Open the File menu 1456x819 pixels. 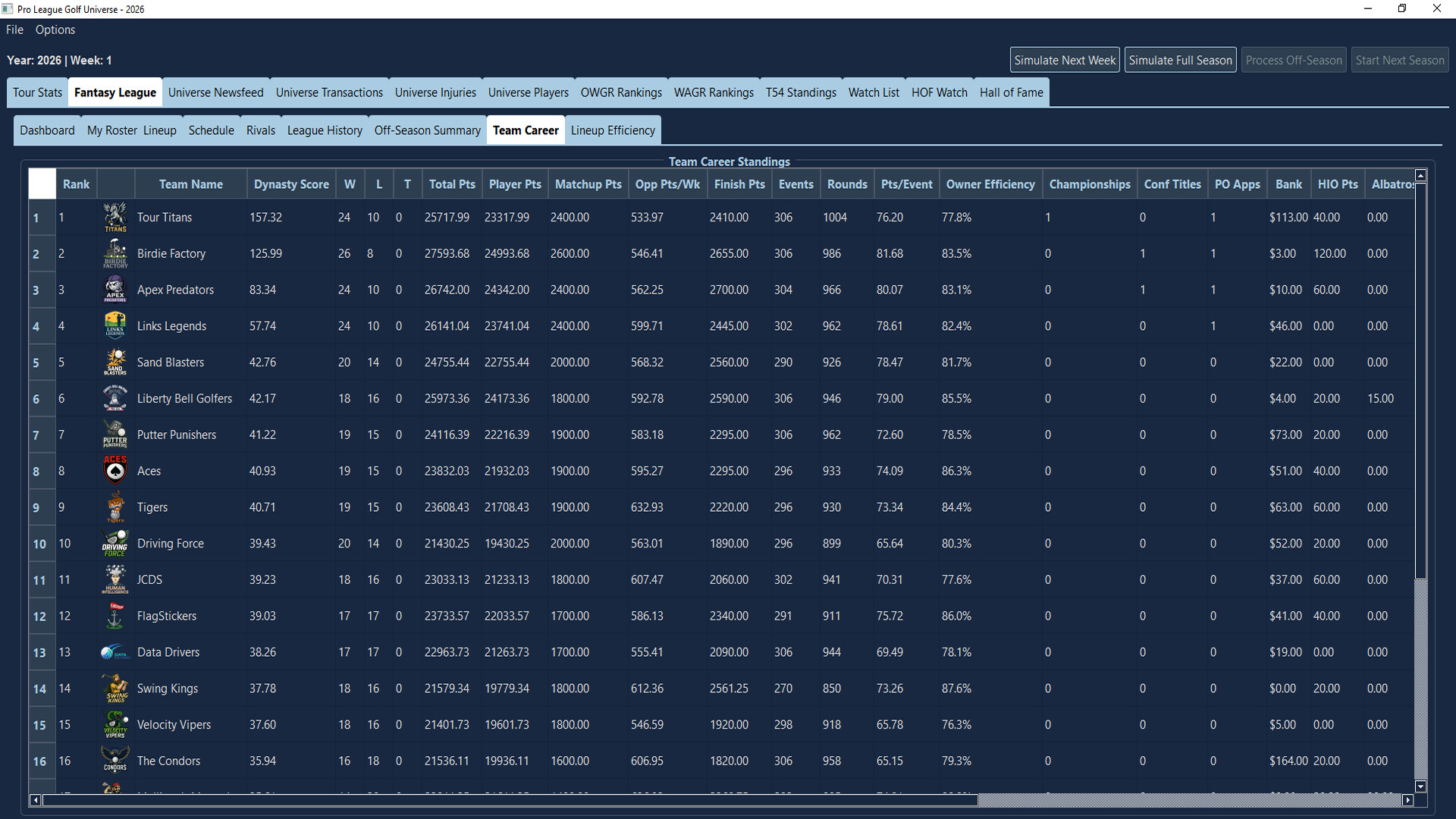[14, 30]
